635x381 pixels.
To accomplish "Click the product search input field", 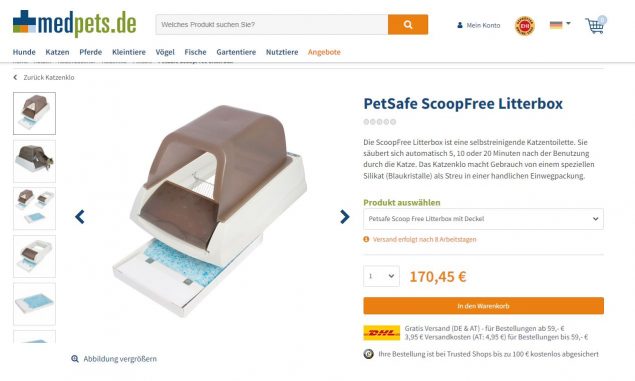I will point(272,25).
